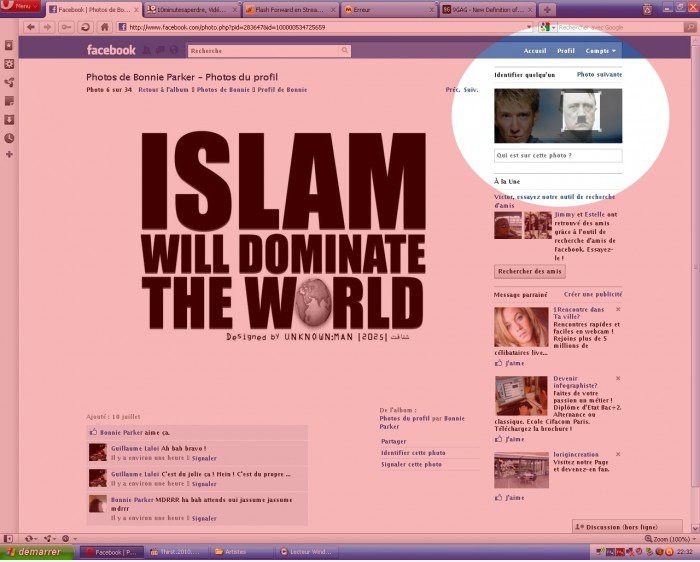Click Photo suivante link
Image resolution: width=700 pixels, height=562 pixels.
[599, 75]
